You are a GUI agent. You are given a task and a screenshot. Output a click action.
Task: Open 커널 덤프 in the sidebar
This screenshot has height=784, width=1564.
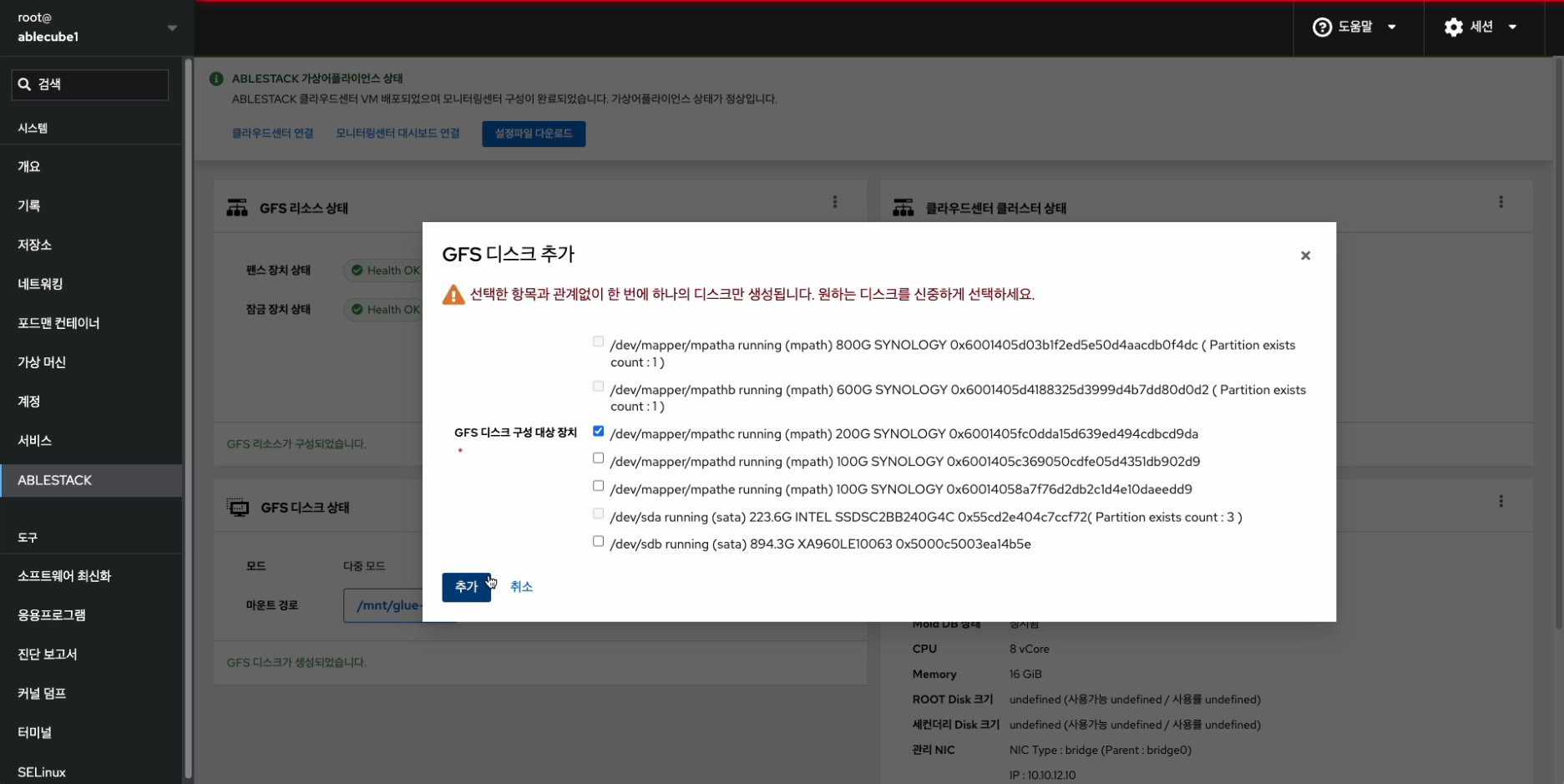91,694
